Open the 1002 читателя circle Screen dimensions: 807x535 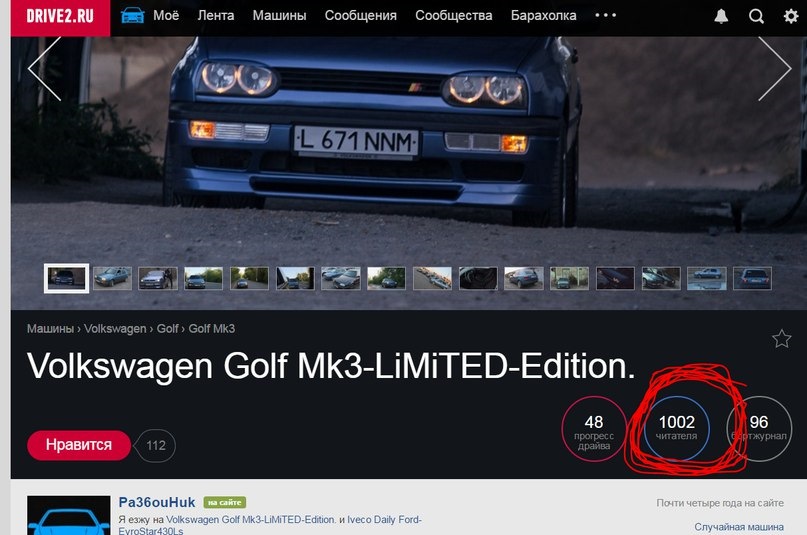click(x=677, y=429)
